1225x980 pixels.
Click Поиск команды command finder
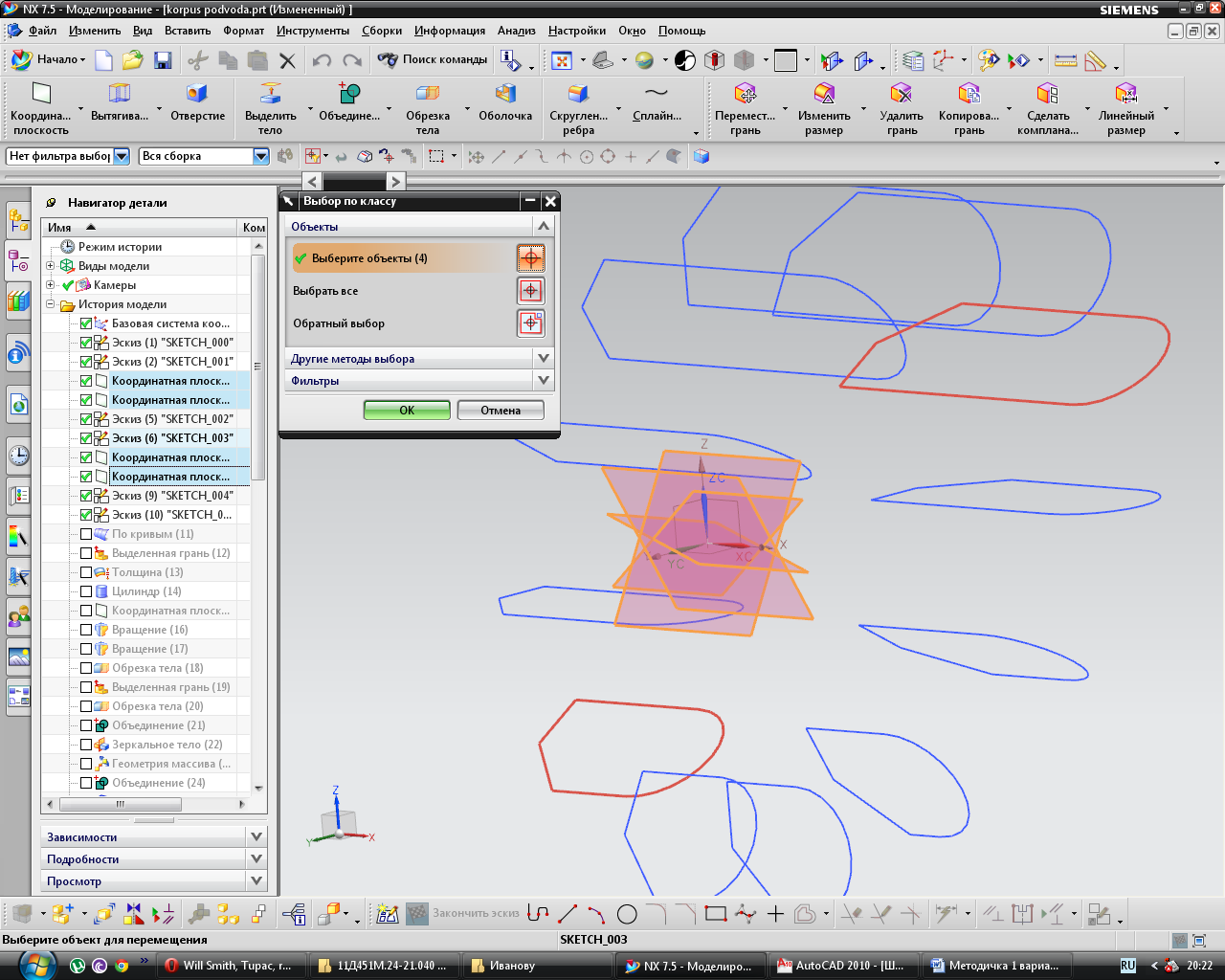point(434,59)
